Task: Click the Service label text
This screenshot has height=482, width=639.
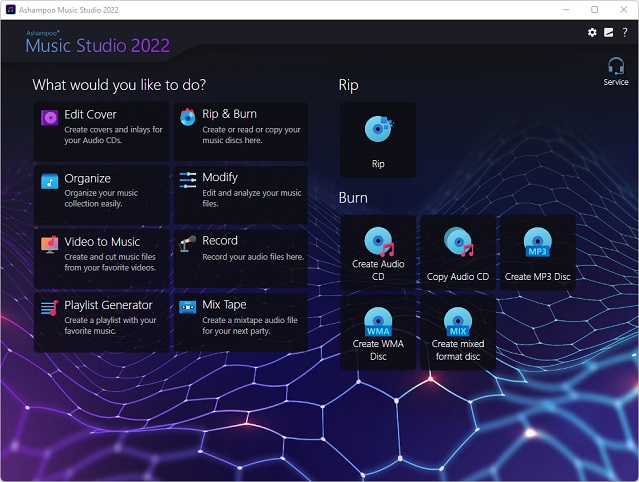Action: pos(616,82)
